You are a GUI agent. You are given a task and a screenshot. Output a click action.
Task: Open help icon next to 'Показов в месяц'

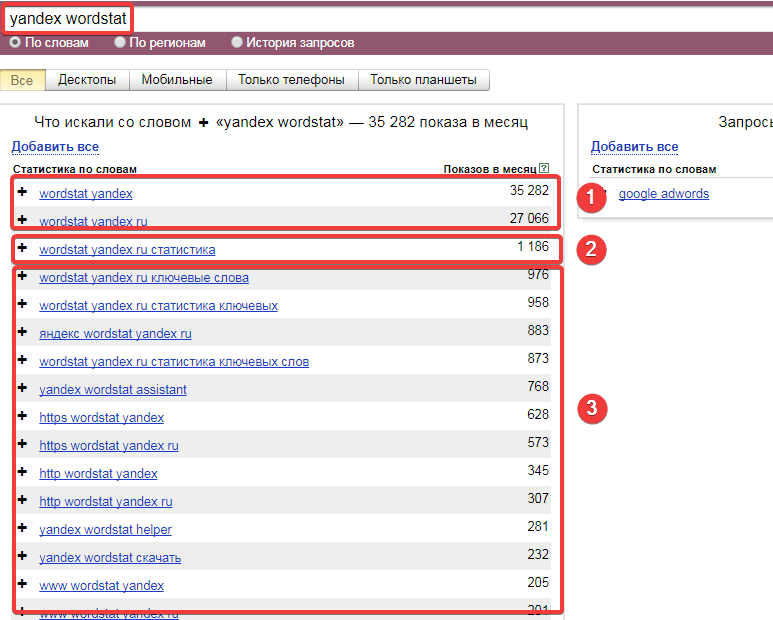tap(544, 168)
